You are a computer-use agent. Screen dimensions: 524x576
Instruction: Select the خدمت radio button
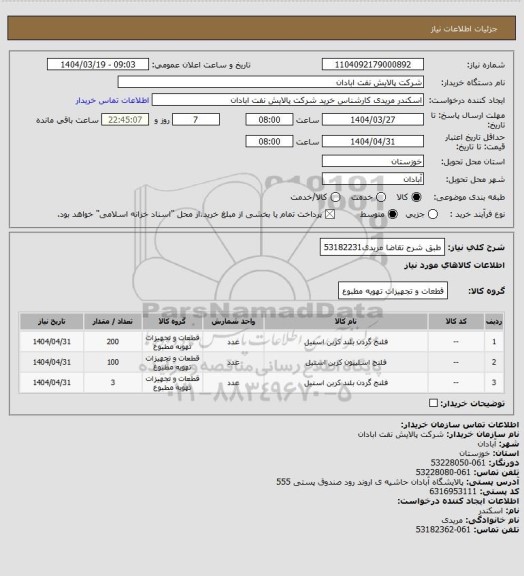click(381, 197)
